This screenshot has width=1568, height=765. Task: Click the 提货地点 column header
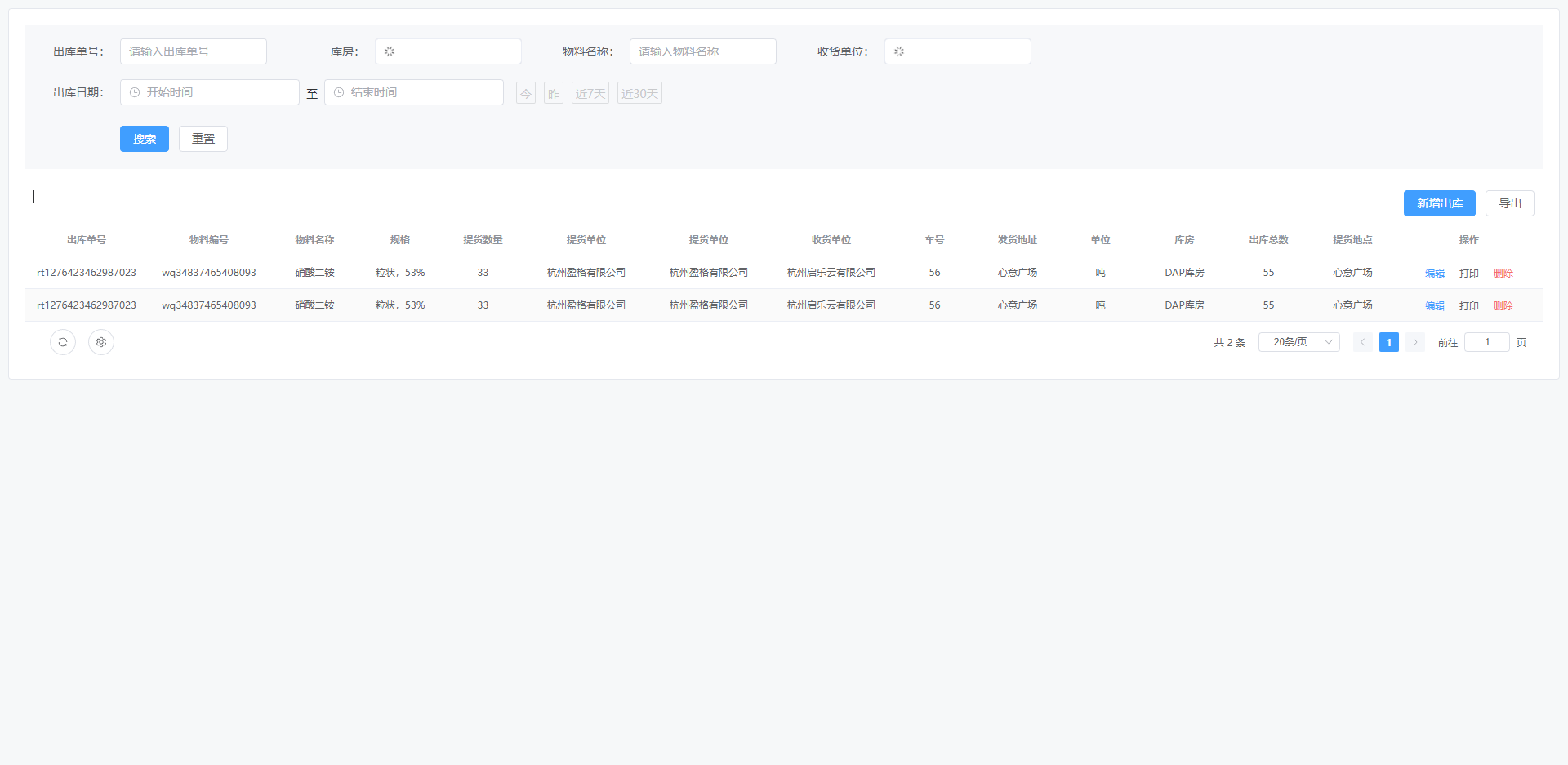tap(1353, 239)
